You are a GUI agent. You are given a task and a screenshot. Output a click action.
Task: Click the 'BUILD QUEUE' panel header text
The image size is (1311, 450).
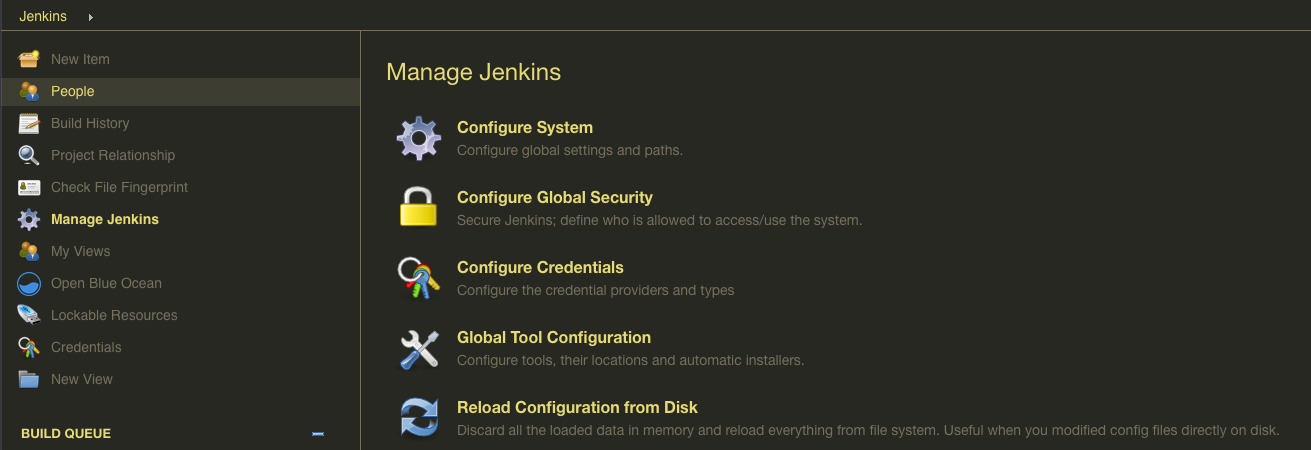pyautogui.click(x=66, y=434)
